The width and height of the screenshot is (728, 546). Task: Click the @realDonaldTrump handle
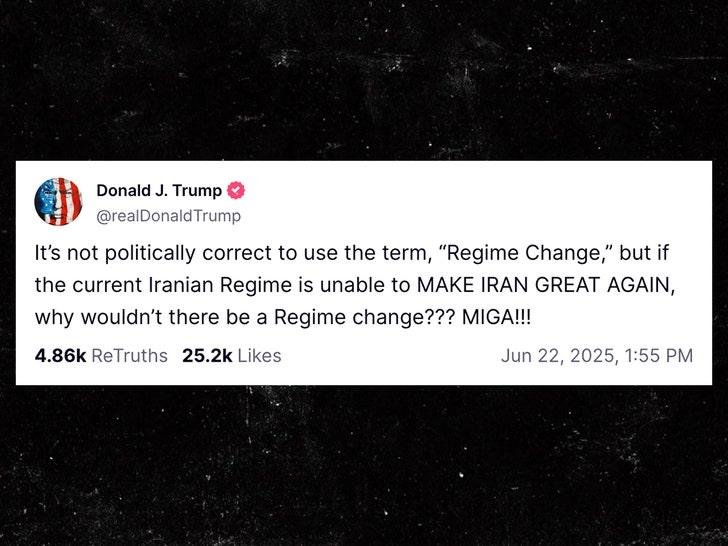coord(168,215)
